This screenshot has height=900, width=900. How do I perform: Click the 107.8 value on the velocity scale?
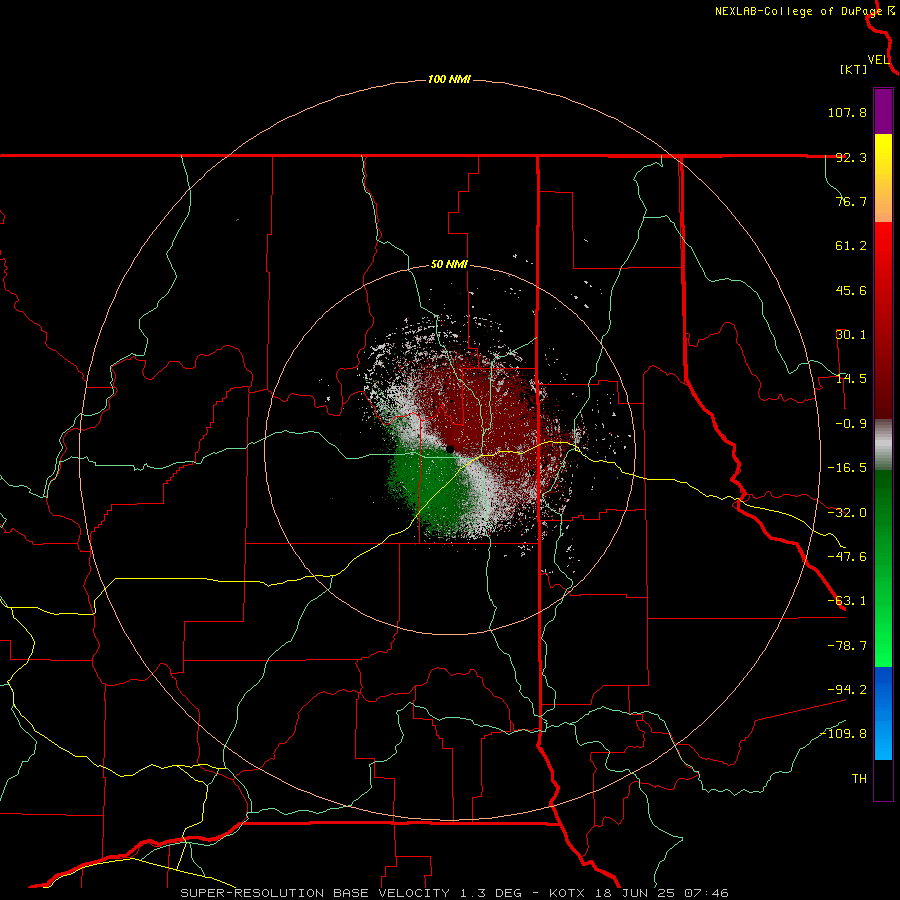click(847, 112)
